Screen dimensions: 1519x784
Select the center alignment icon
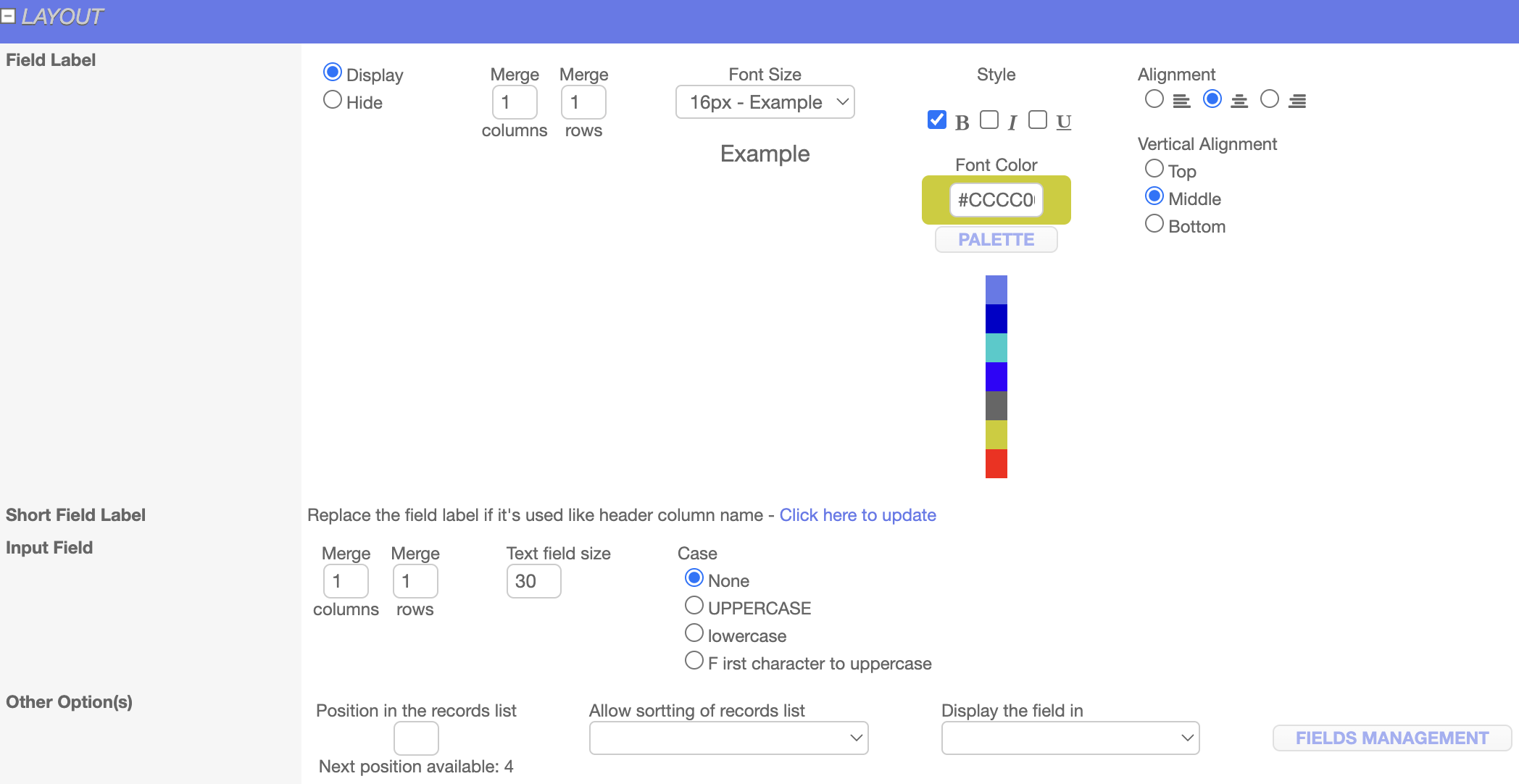pos(1239,101)
